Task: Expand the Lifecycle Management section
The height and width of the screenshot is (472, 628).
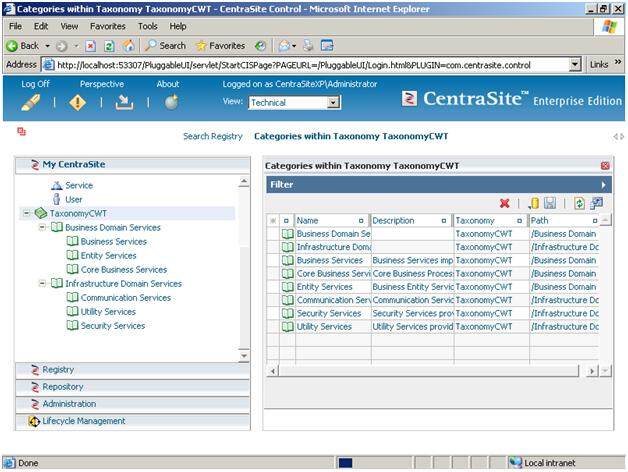Action: [x=132, y=421]
